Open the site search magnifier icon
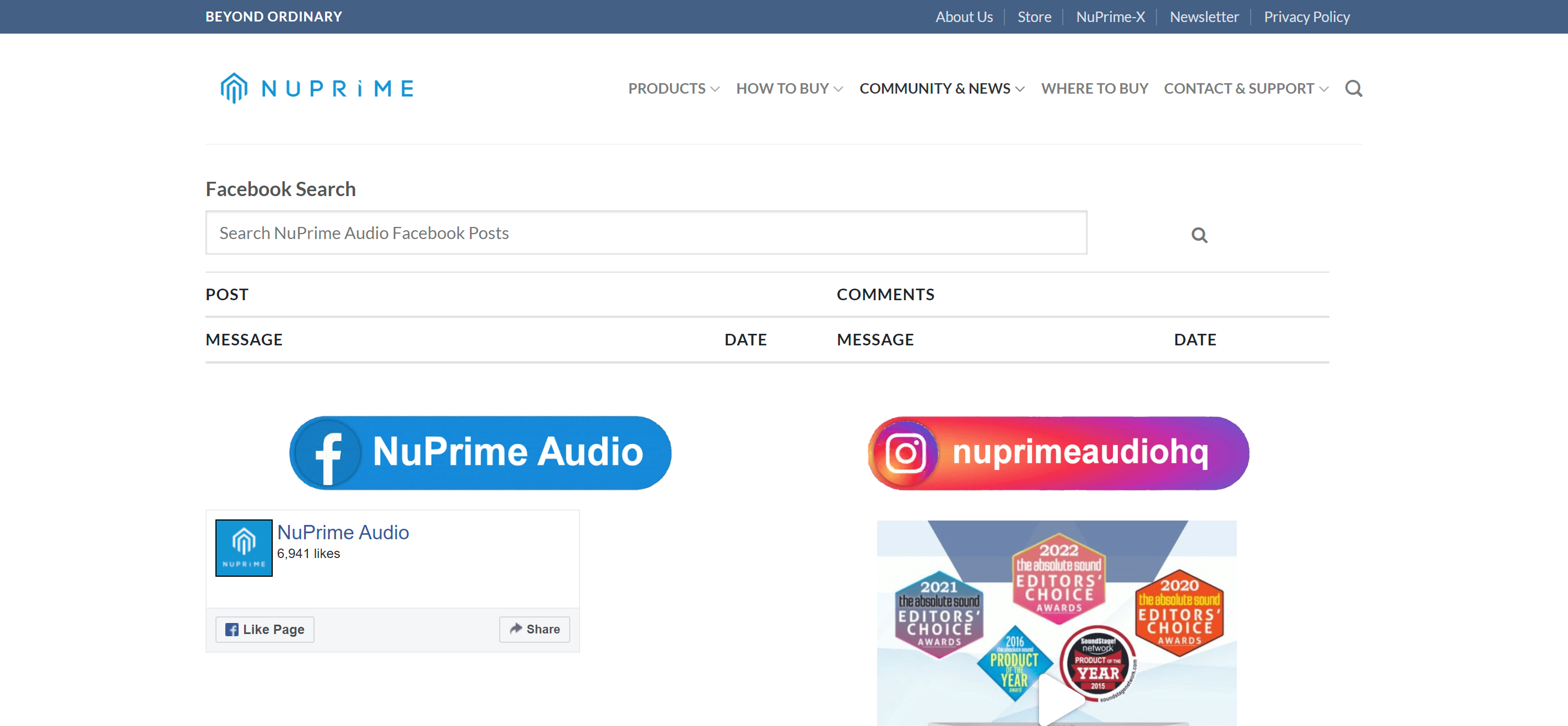The image size is (1568, 726). 1353,89
